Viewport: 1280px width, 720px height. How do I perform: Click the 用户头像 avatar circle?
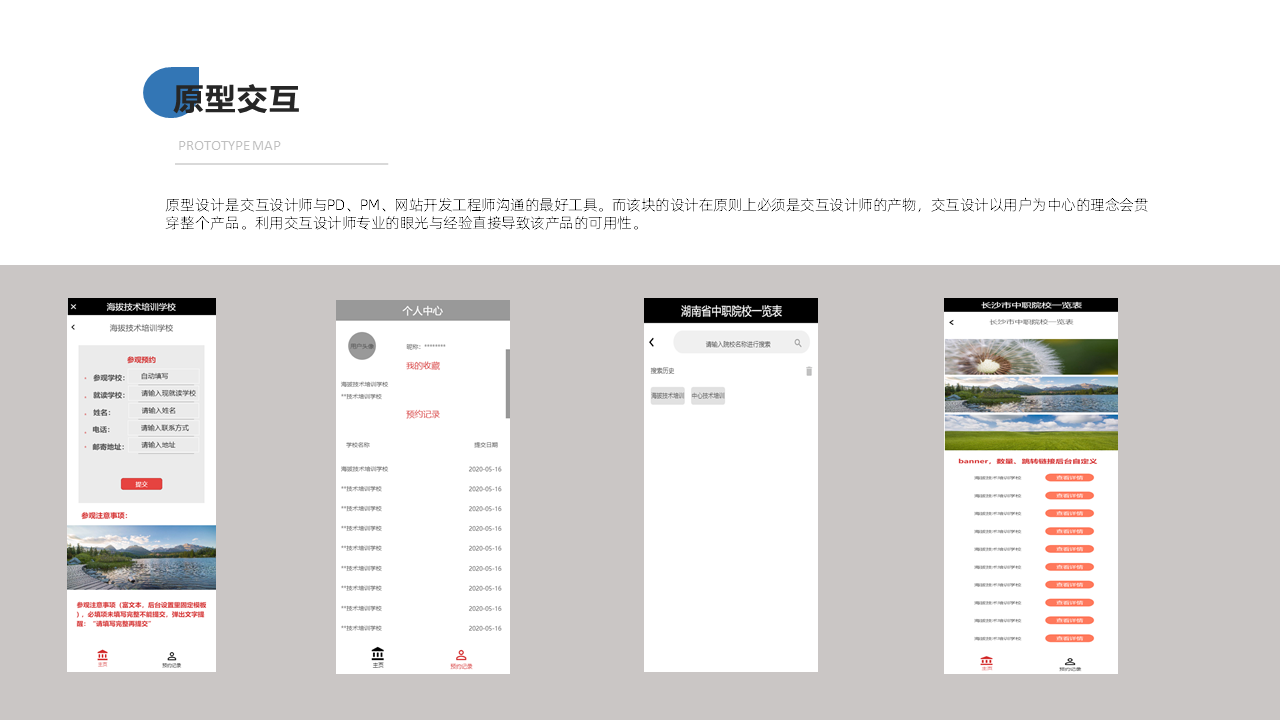pyautogui.click(x=362, y=346)
